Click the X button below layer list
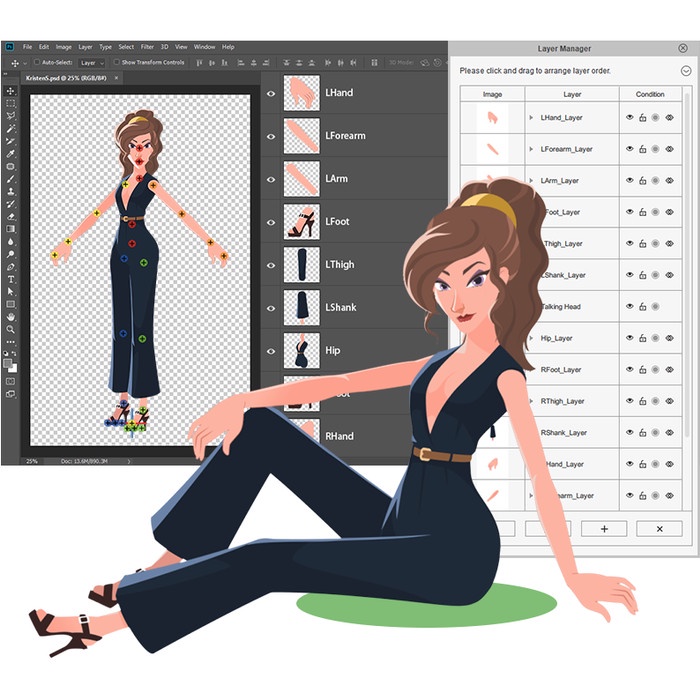700x700 pixels. point(659,528)
